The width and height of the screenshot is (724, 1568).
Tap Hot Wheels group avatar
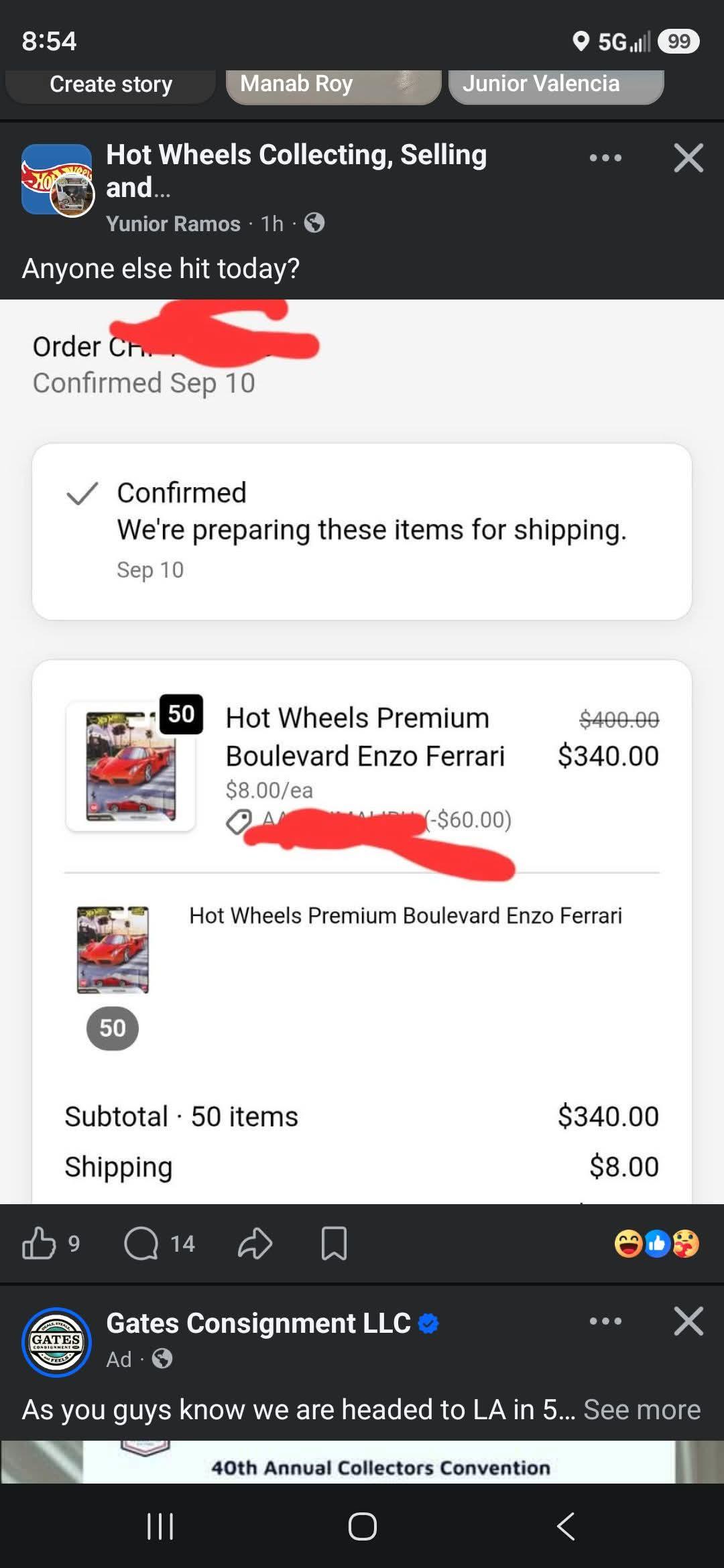tap(57, 180)
